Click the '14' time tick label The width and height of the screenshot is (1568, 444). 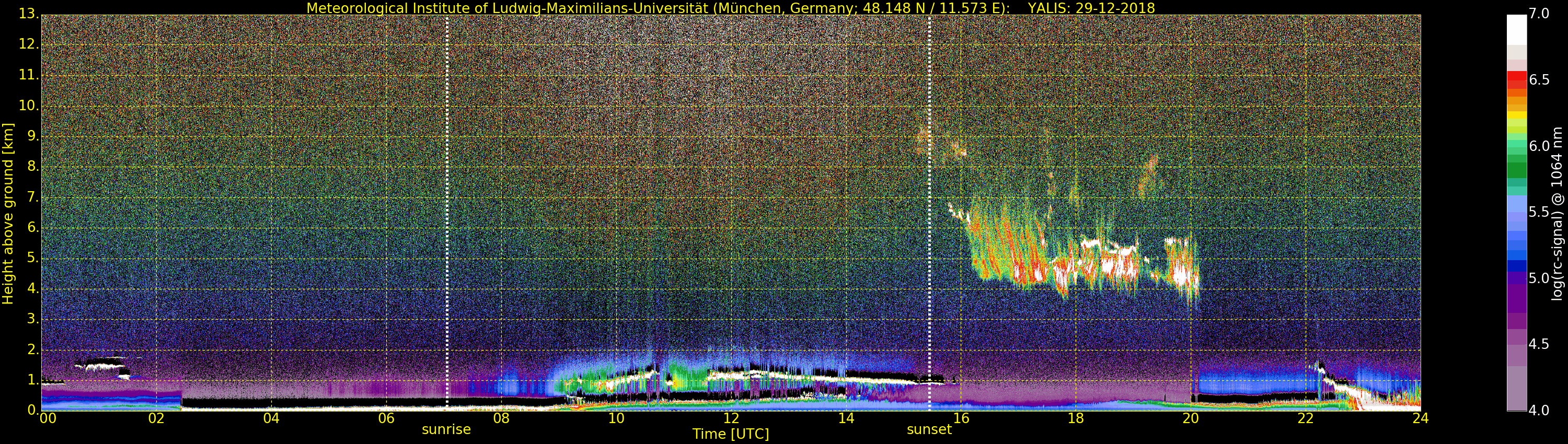(x=846, y=418)
